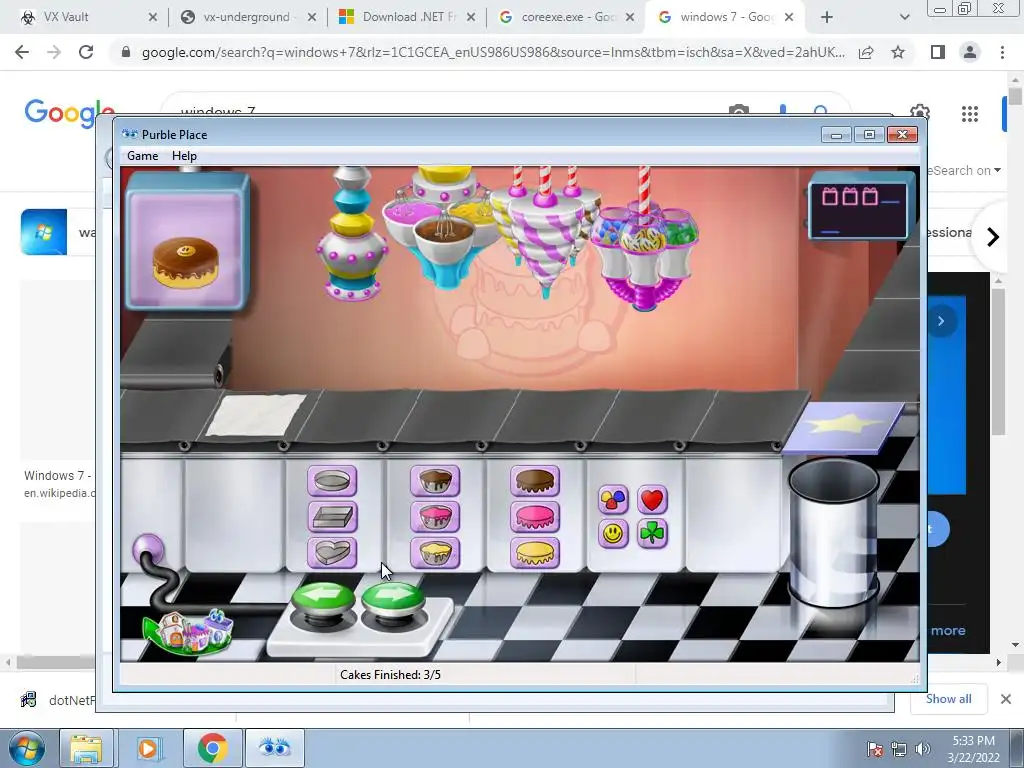This screenshot has height=768, width=1024.
Task: Open File Explorer from taskbar
Action: click(86, 748)
